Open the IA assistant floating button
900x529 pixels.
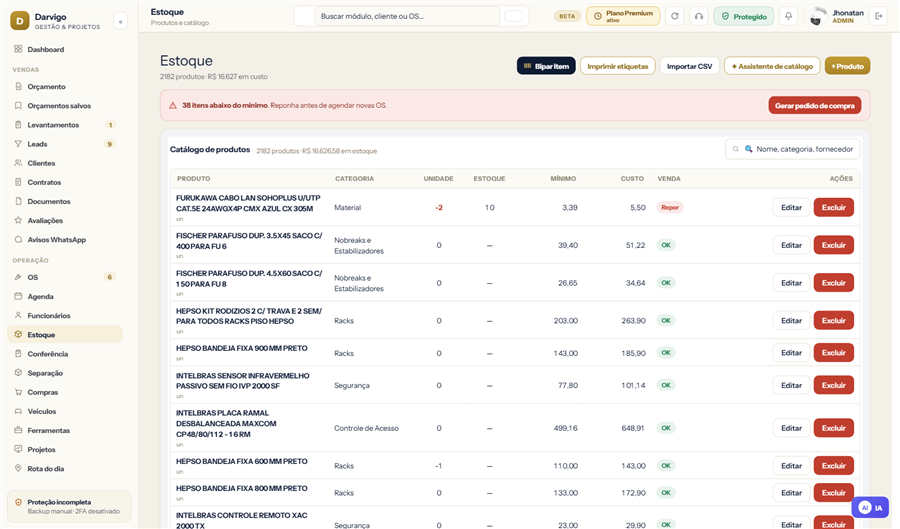[870, 508]
